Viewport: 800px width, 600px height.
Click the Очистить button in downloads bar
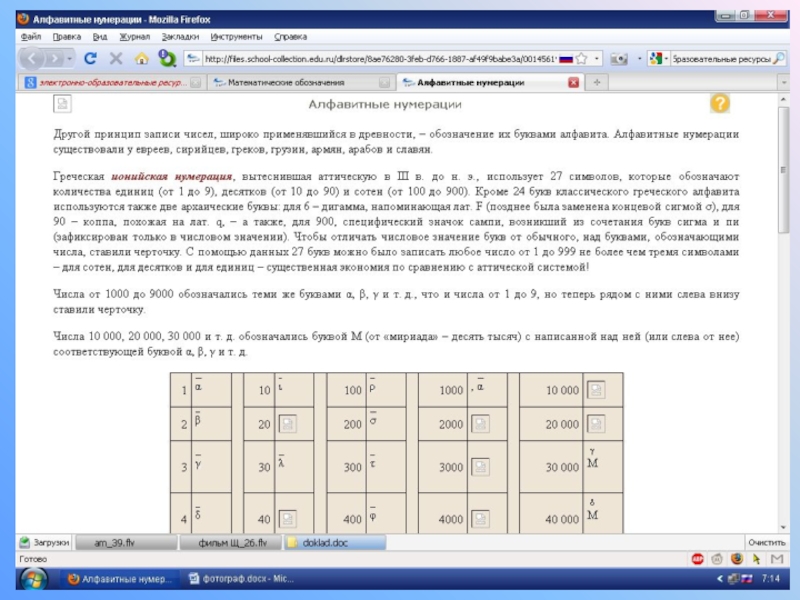point(765,542)
